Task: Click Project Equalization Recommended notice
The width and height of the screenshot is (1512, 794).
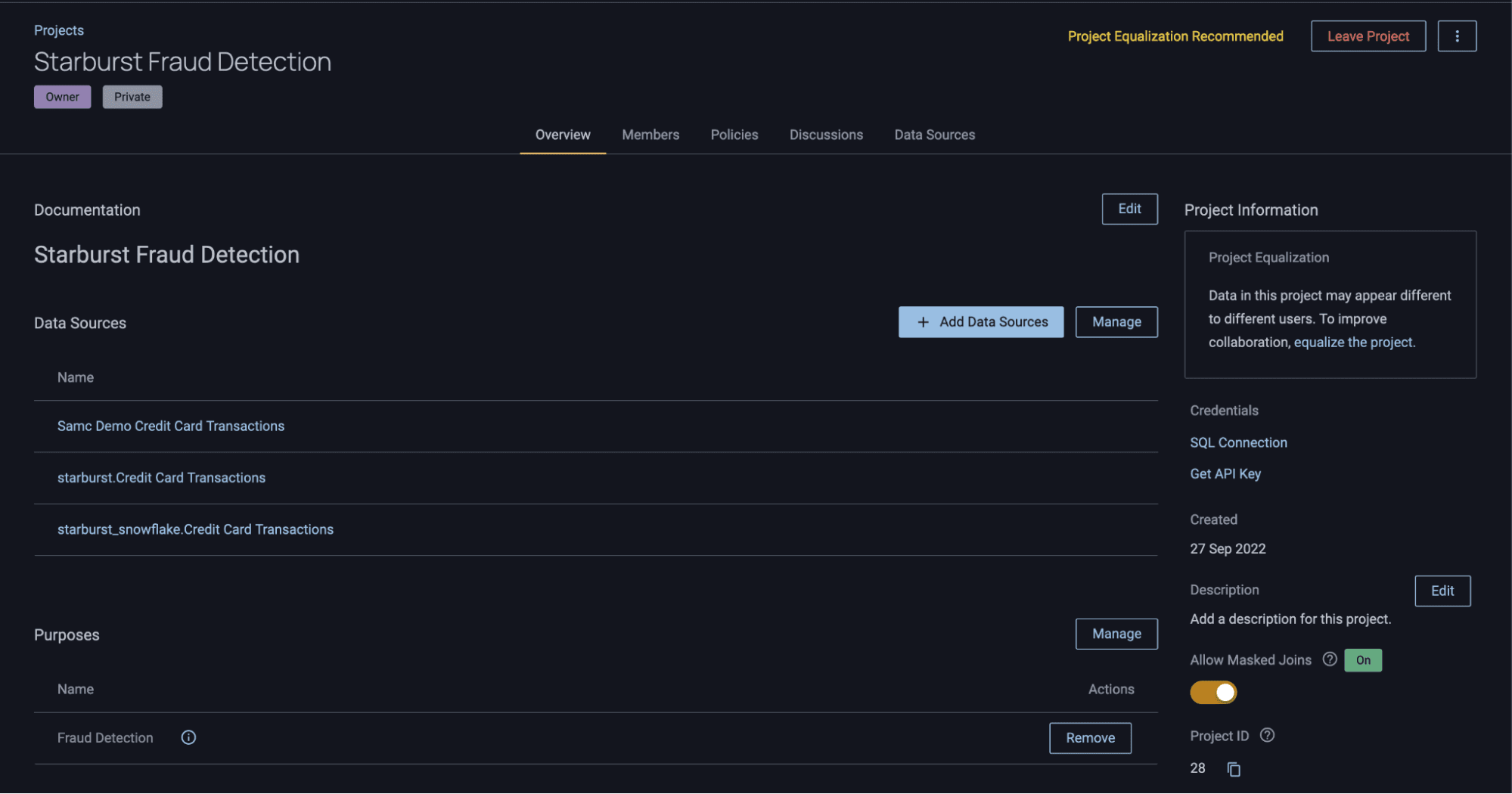Action: click(1175, 36)
